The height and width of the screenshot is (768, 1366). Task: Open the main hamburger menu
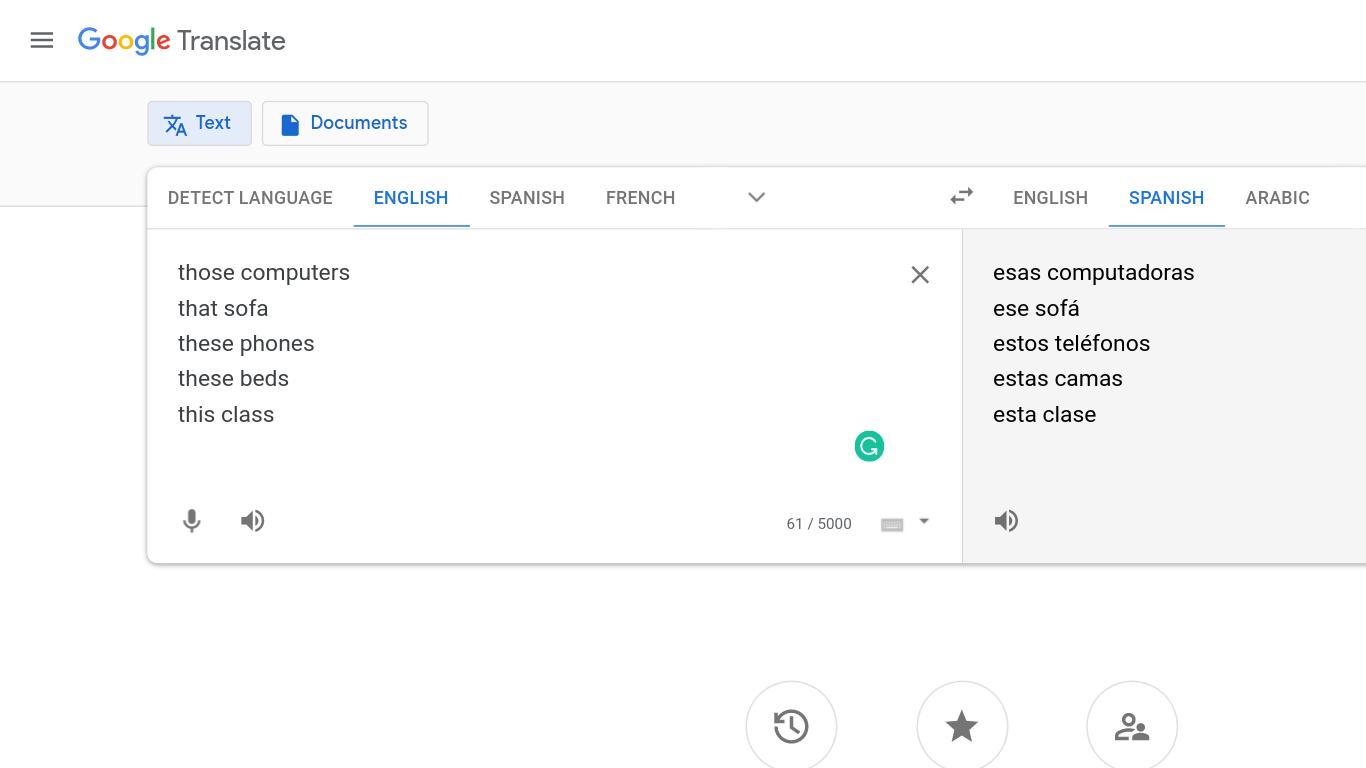point(41,41)
